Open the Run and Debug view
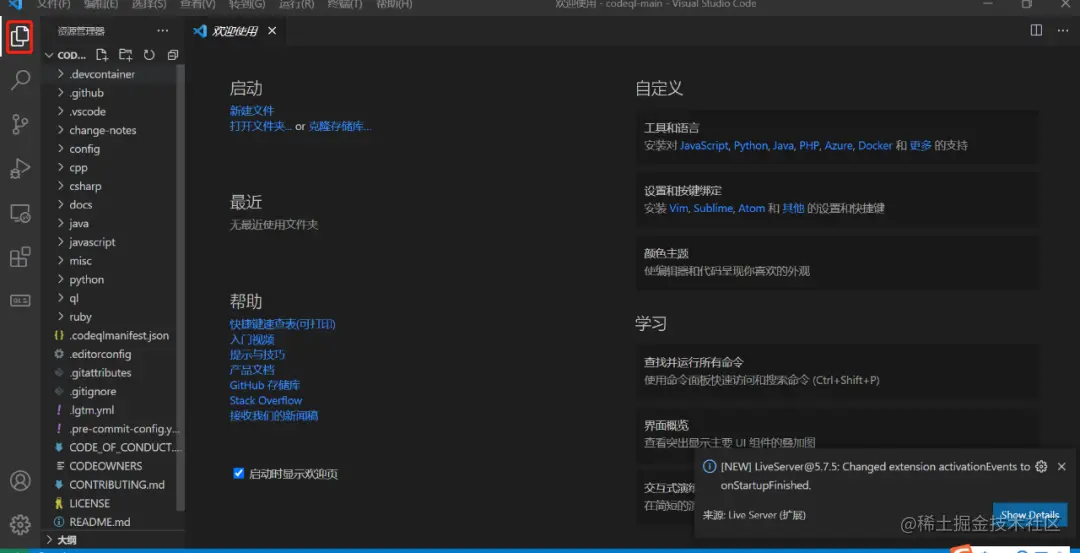 click(20, 168)
